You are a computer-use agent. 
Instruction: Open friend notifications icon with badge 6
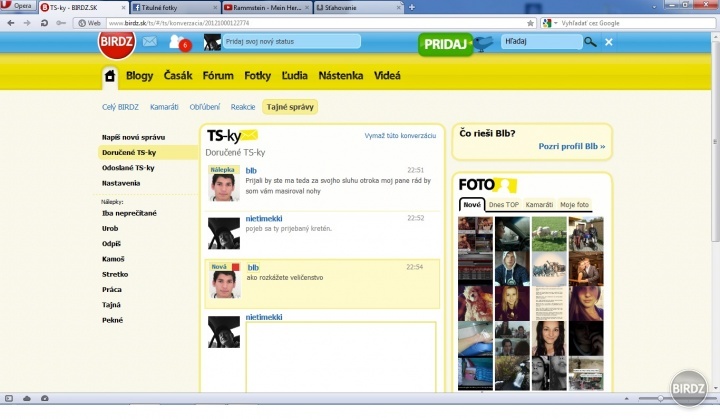(x=180, y=43)
